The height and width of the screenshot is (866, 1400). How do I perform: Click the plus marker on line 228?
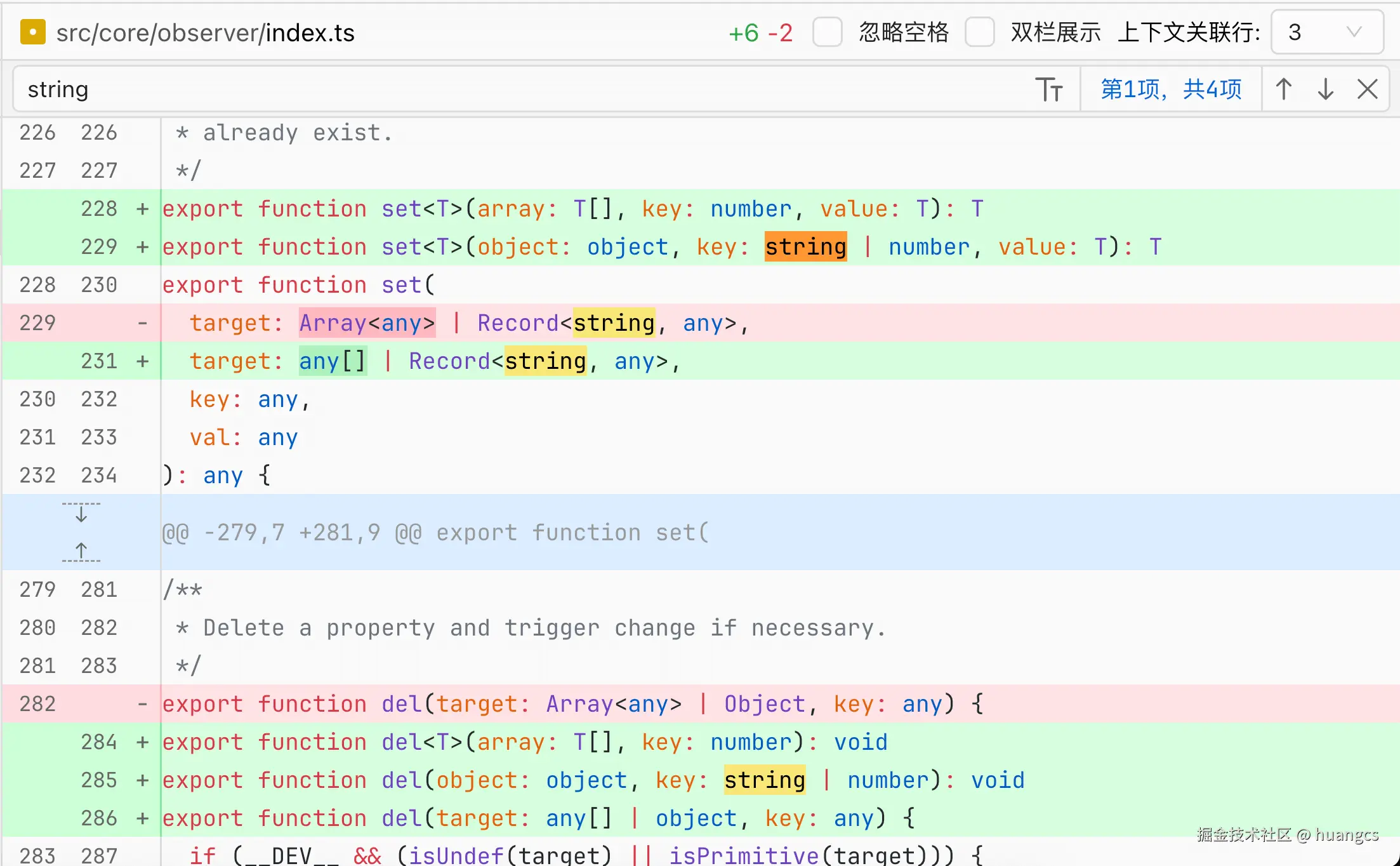click(143, 209)
